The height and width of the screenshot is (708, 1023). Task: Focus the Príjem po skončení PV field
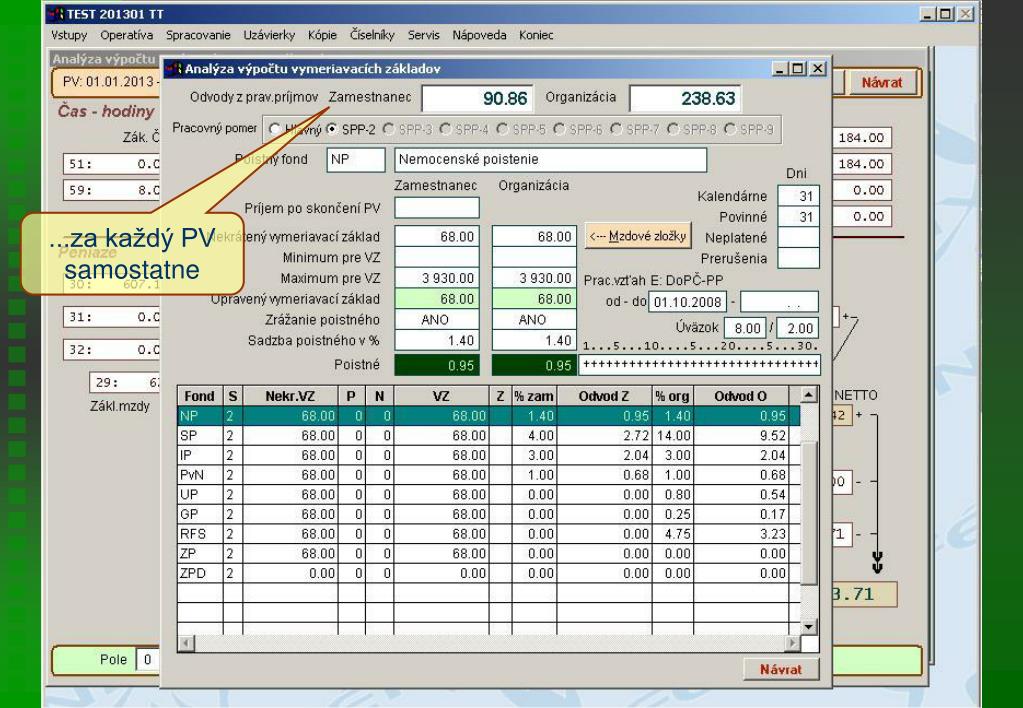tap(437, 208)
